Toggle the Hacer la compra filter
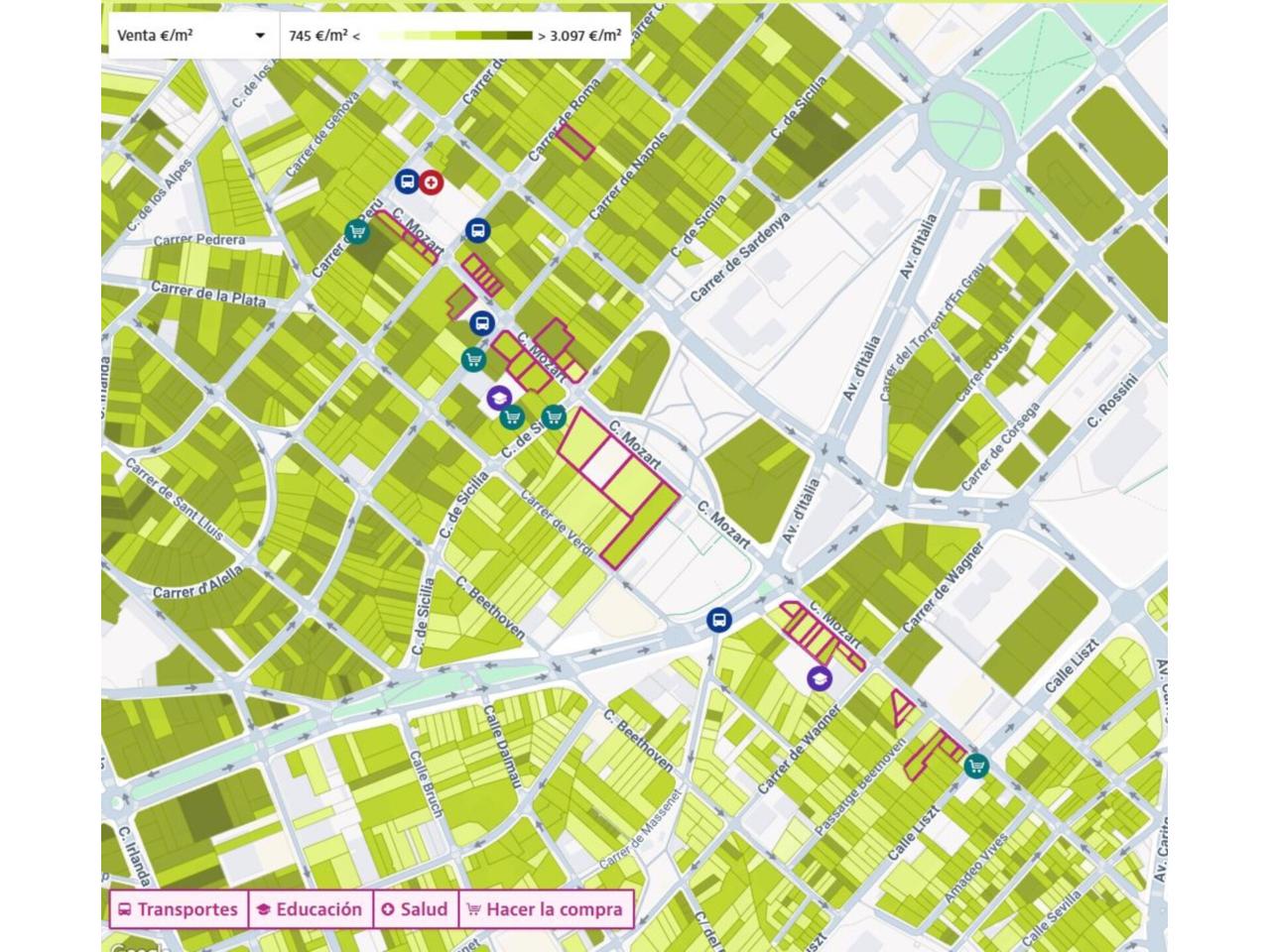The width and height of the screenshot is (1270, 952). pos(545,909)
